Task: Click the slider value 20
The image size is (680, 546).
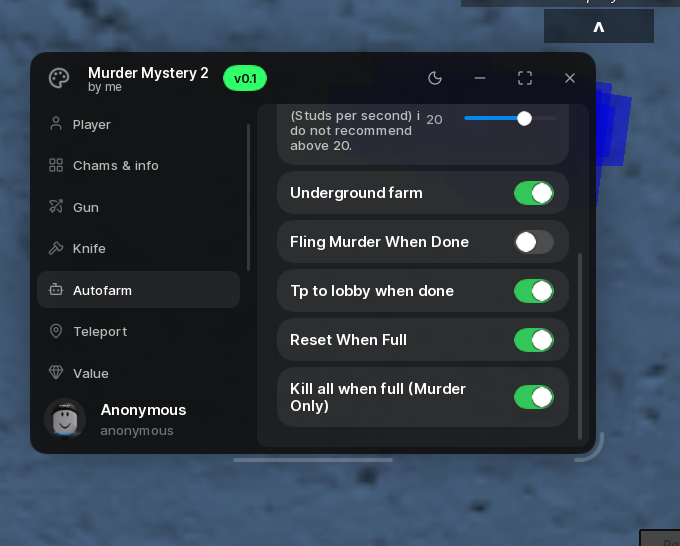Action: coord(434,119)
